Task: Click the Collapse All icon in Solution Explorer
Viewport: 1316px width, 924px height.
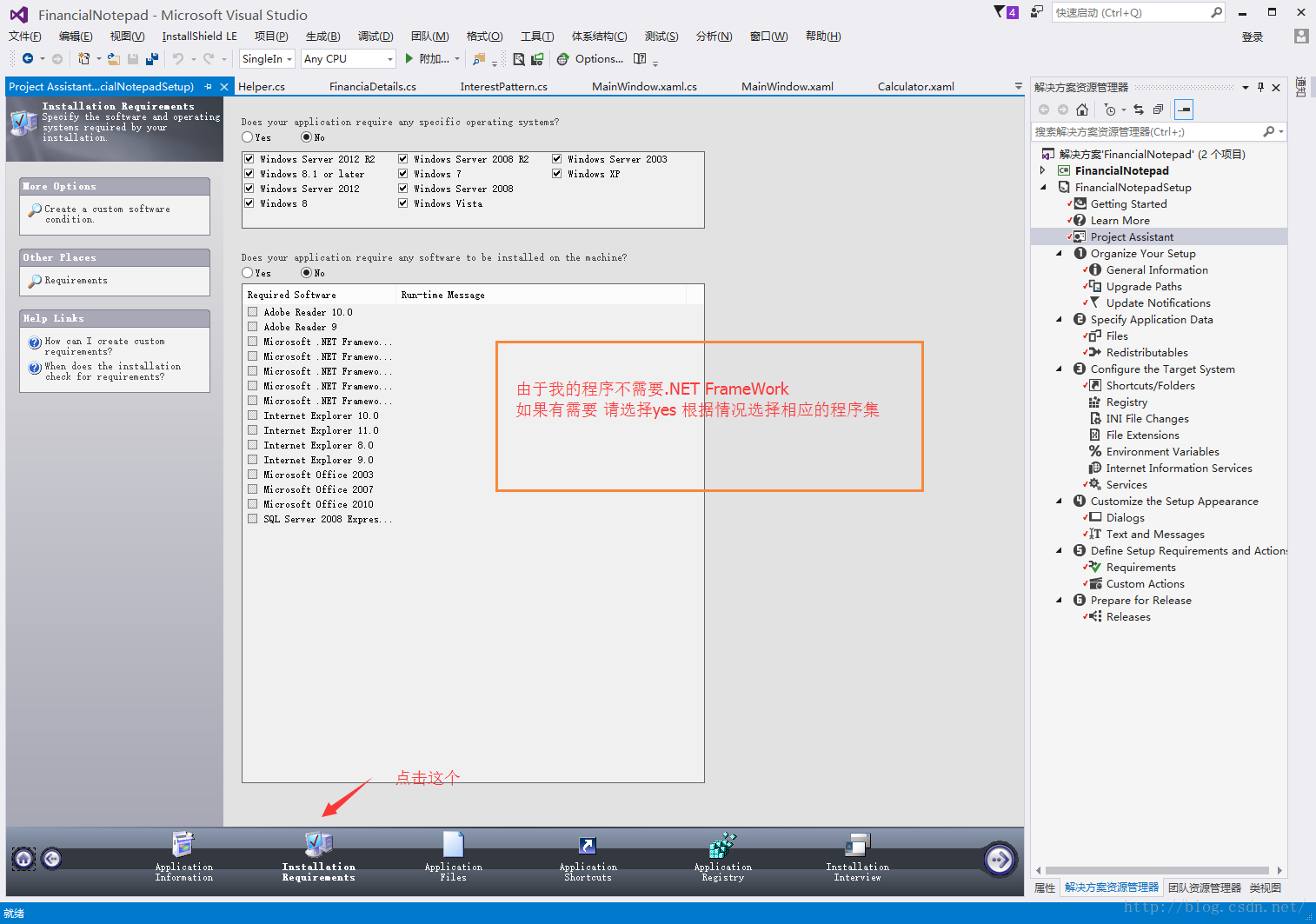Action: [x=1158, y=110]
